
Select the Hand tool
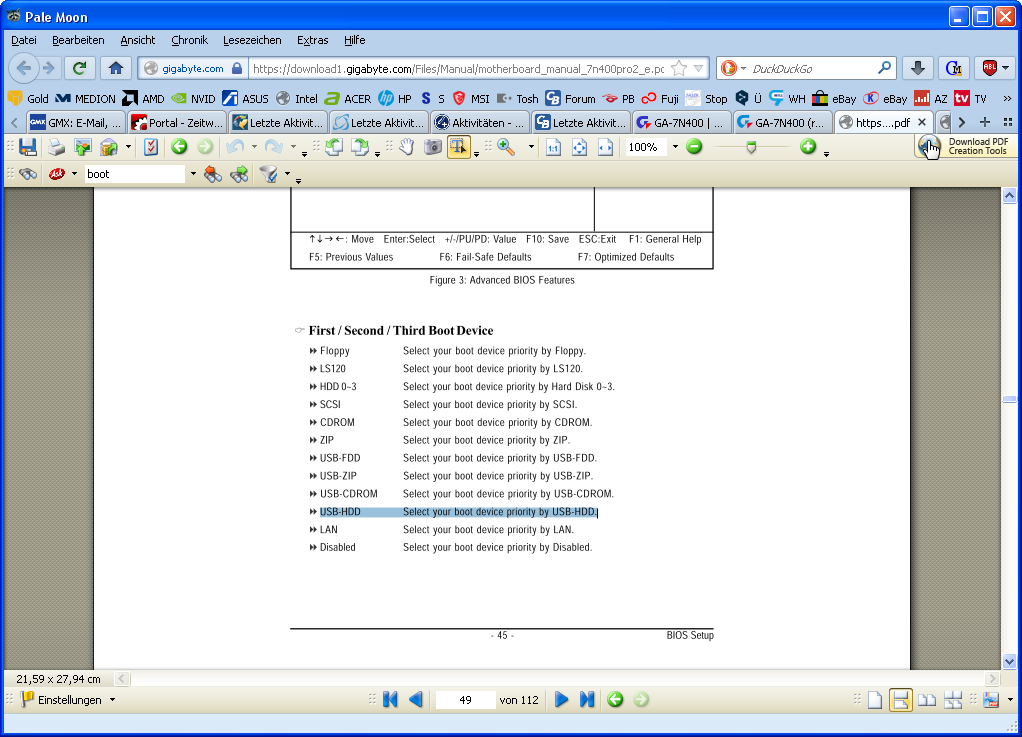tap(407, 147)
